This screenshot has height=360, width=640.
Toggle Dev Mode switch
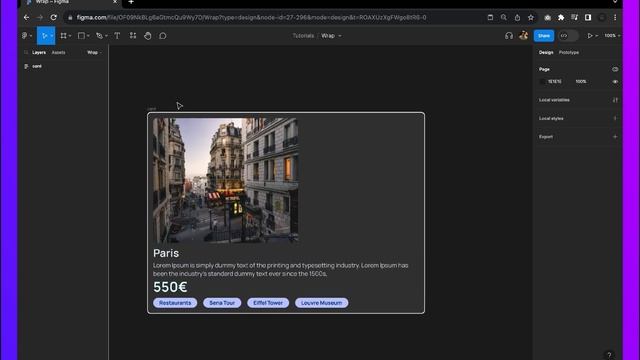568,36
